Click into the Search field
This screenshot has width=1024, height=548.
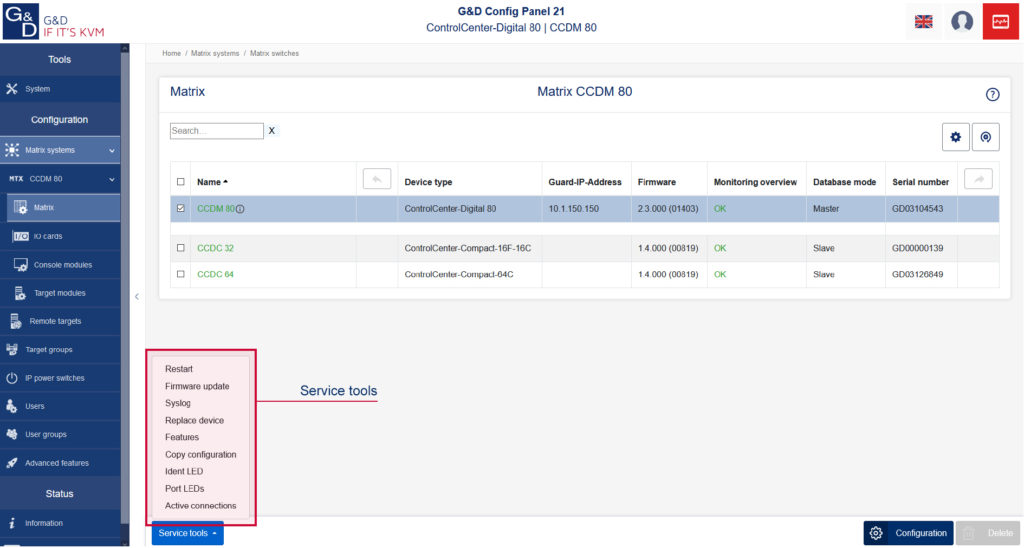(x=217, y=131)
